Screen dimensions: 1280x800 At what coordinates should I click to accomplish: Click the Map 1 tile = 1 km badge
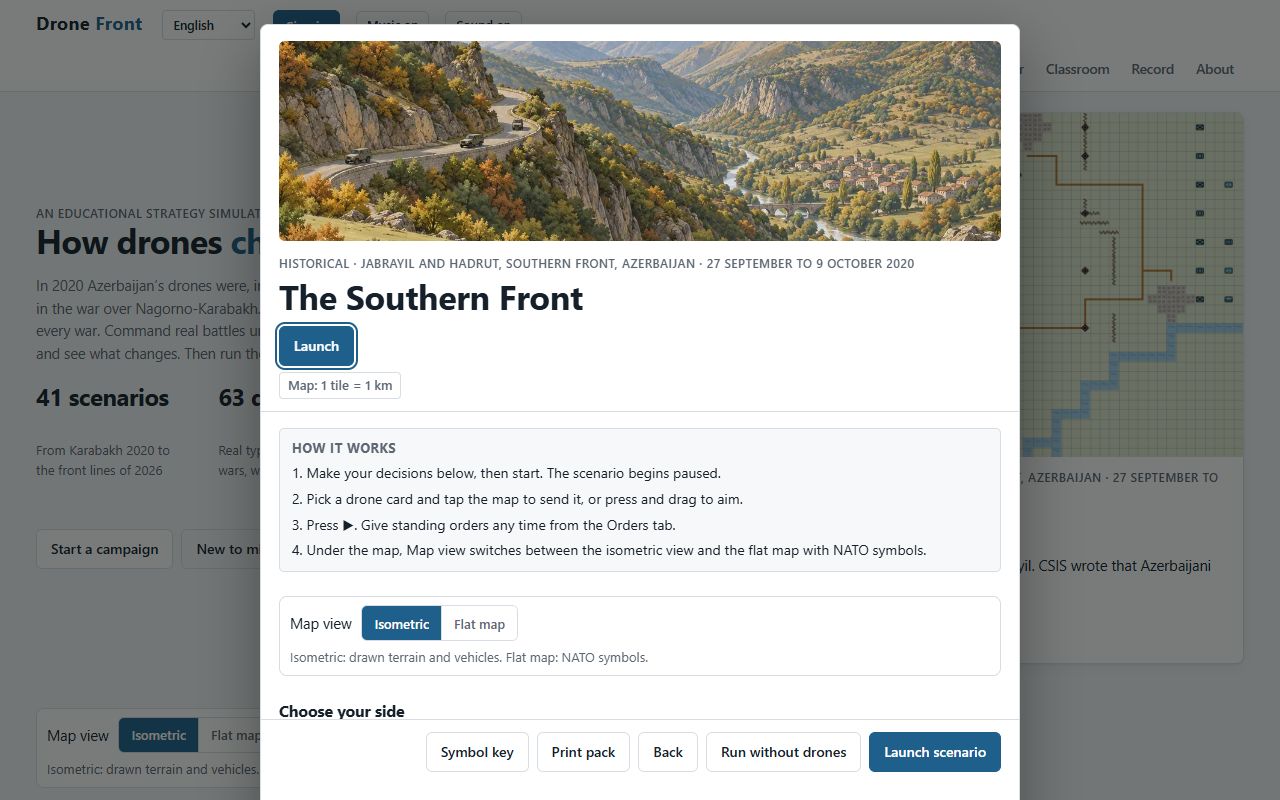click(x=340, y=385)
